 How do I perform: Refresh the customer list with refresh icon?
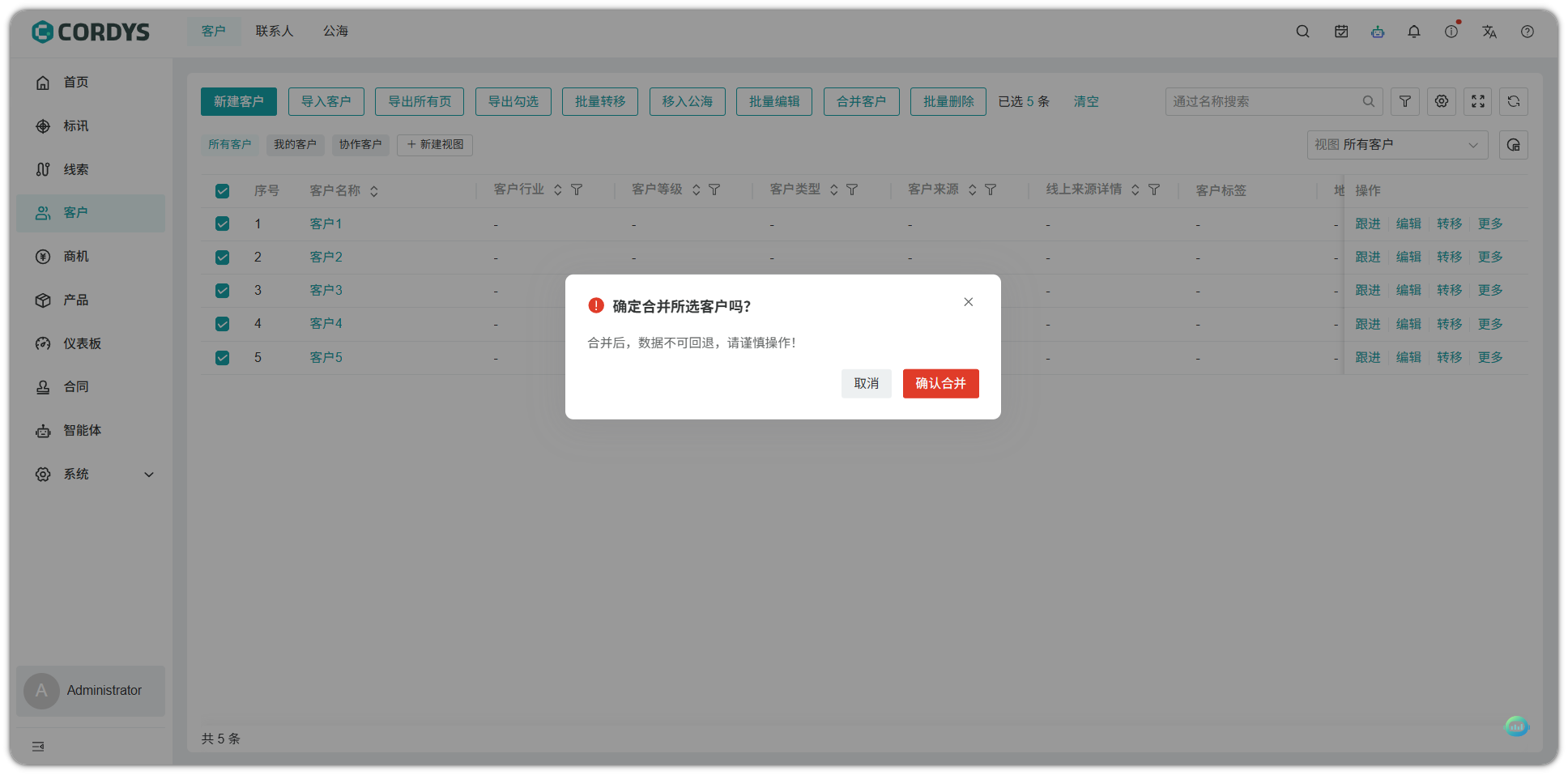click(1513, 101)
